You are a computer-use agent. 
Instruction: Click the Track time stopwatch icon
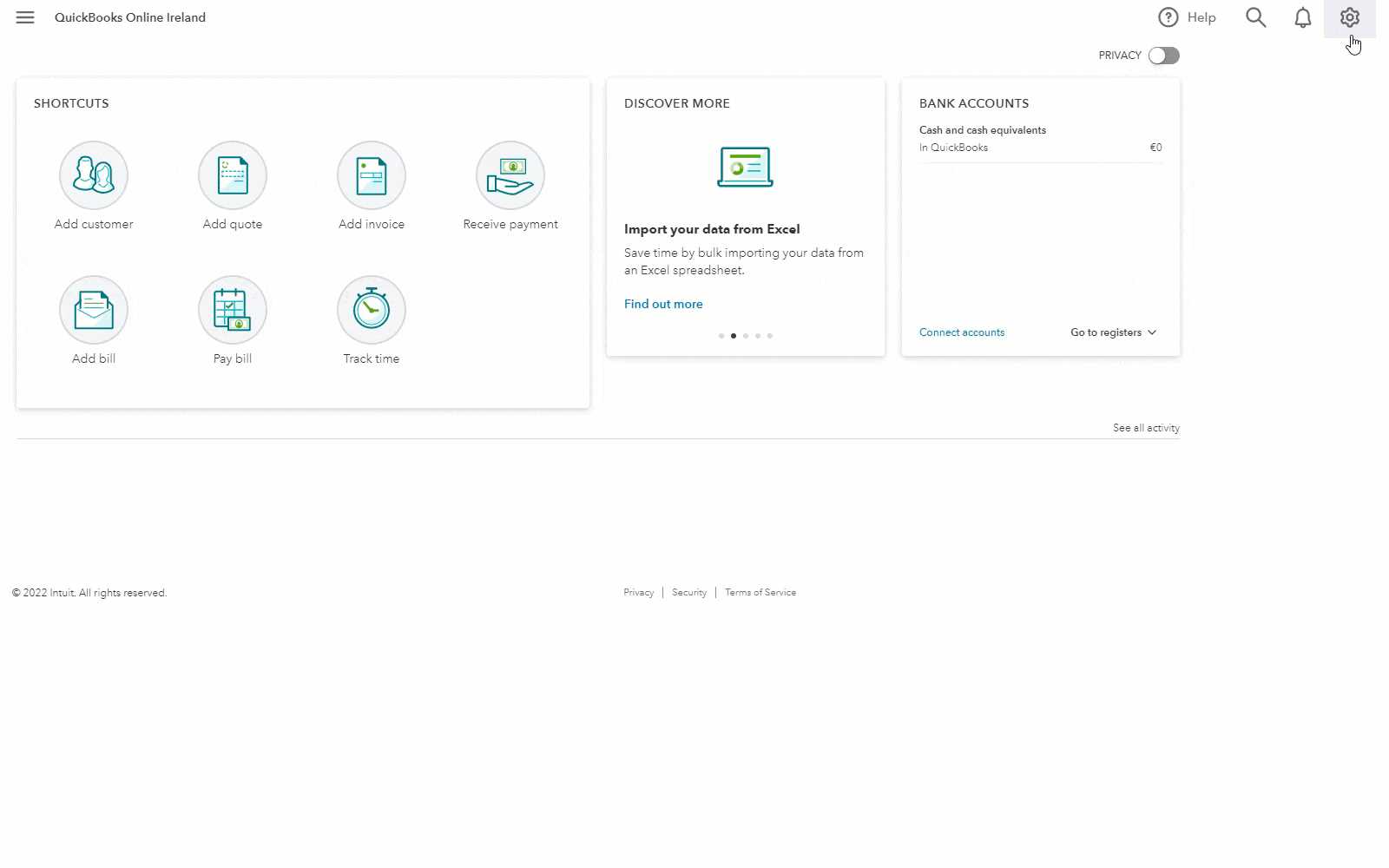372,310
